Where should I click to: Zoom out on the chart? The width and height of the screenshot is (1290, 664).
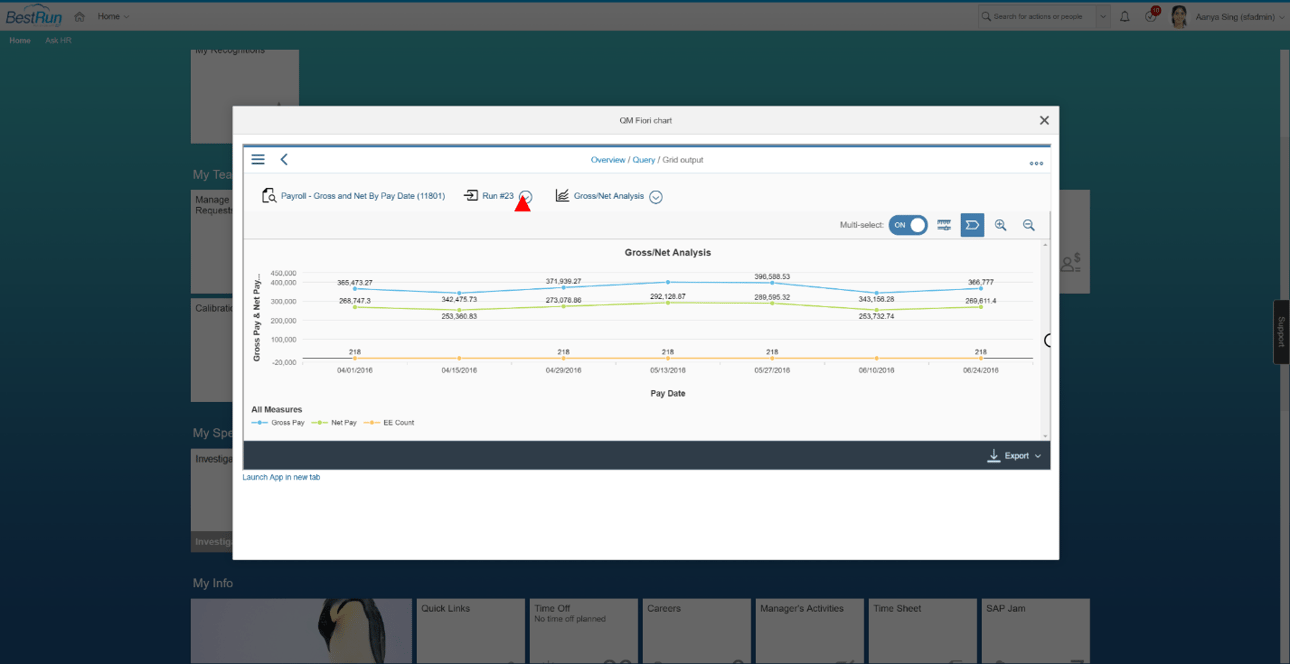coord(1028,225)
